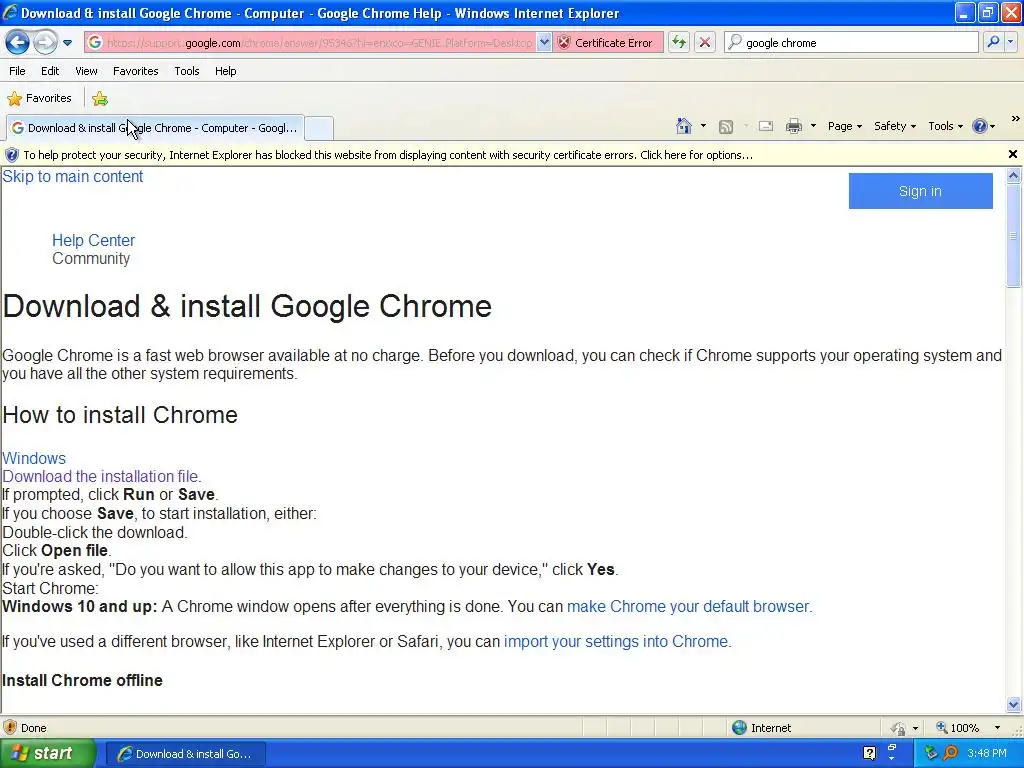Viewport: 1024px width, 768px height.
Task: Click the Refresh page icon
Action: pos(679,43)
